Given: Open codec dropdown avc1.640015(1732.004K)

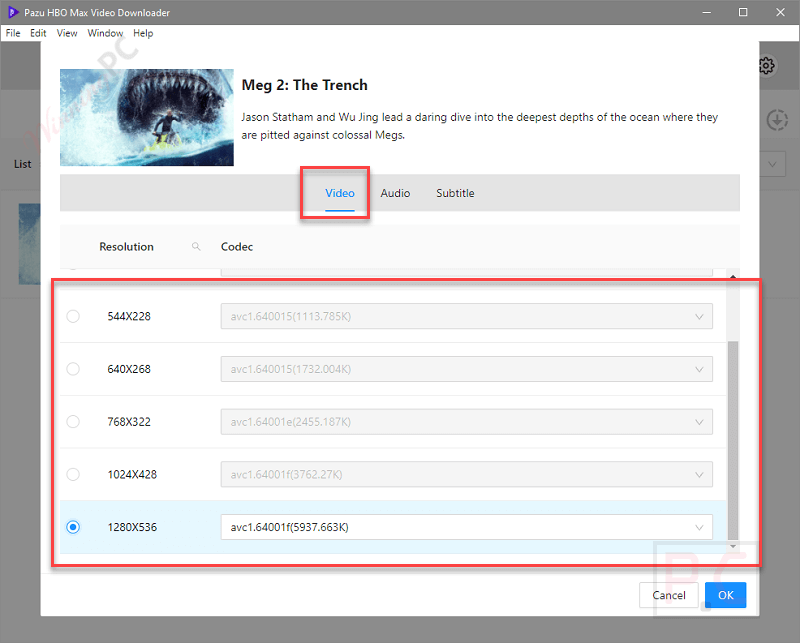Looking at the screenshot, I should (466, 369).
